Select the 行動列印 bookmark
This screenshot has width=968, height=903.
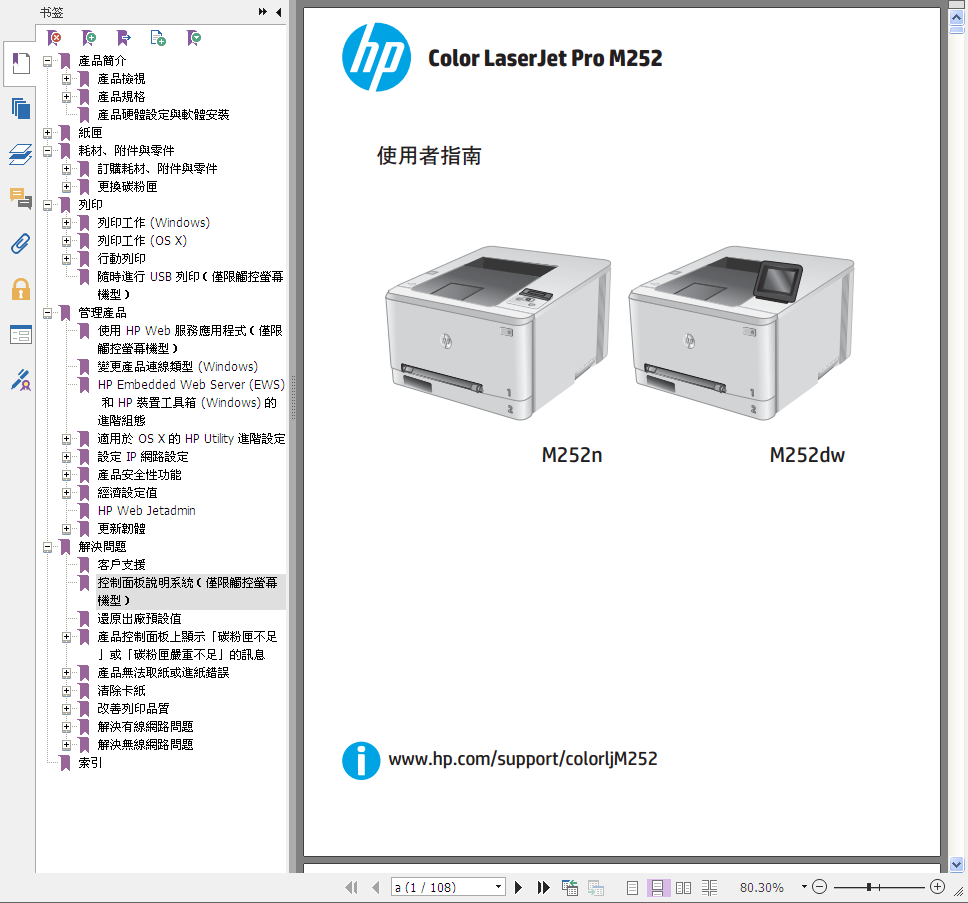click(x=122, y=259)
